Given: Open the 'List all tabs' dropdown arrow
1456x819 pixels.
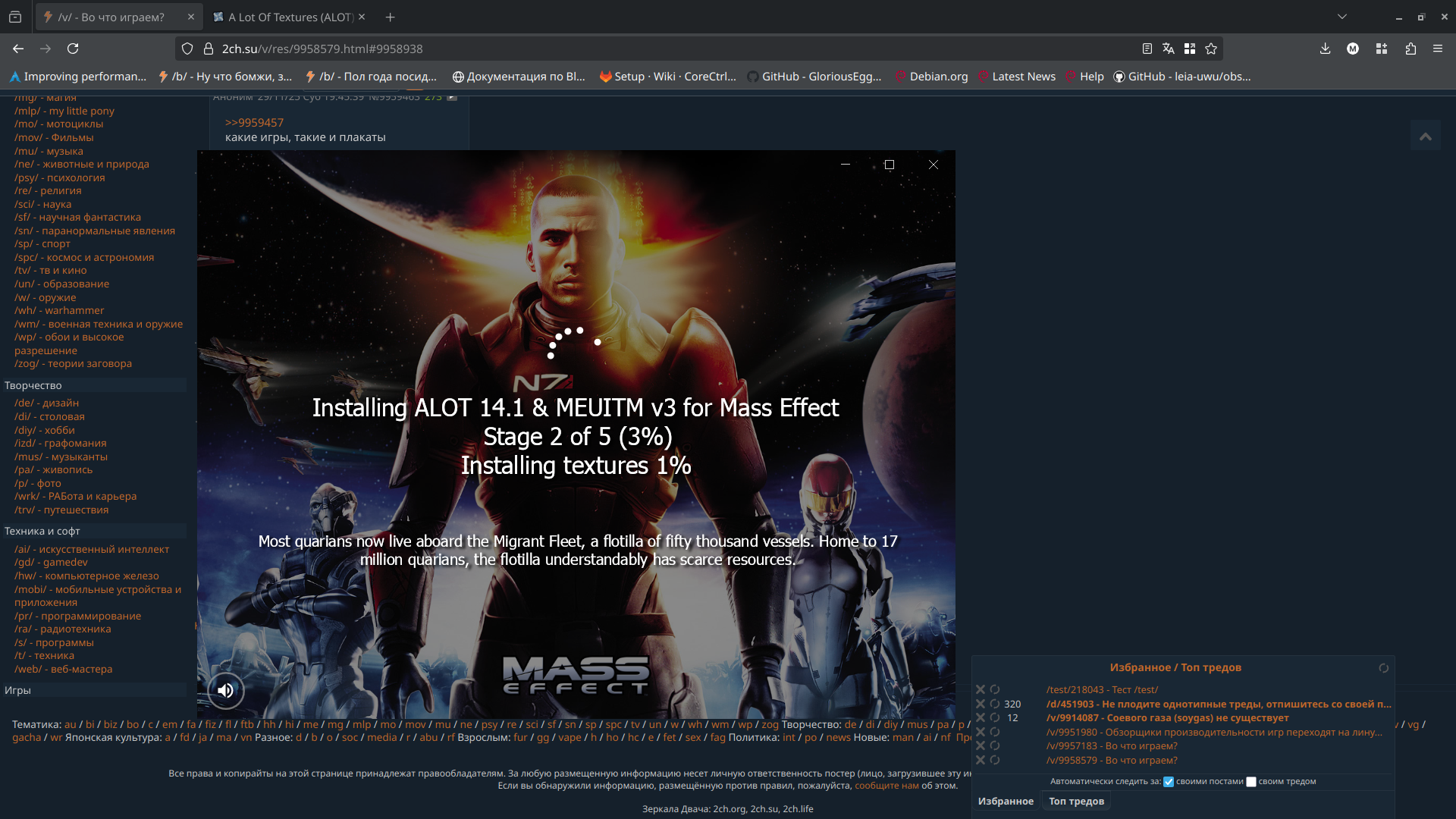Looking at the screenshot, I should tap(1341, 17).
